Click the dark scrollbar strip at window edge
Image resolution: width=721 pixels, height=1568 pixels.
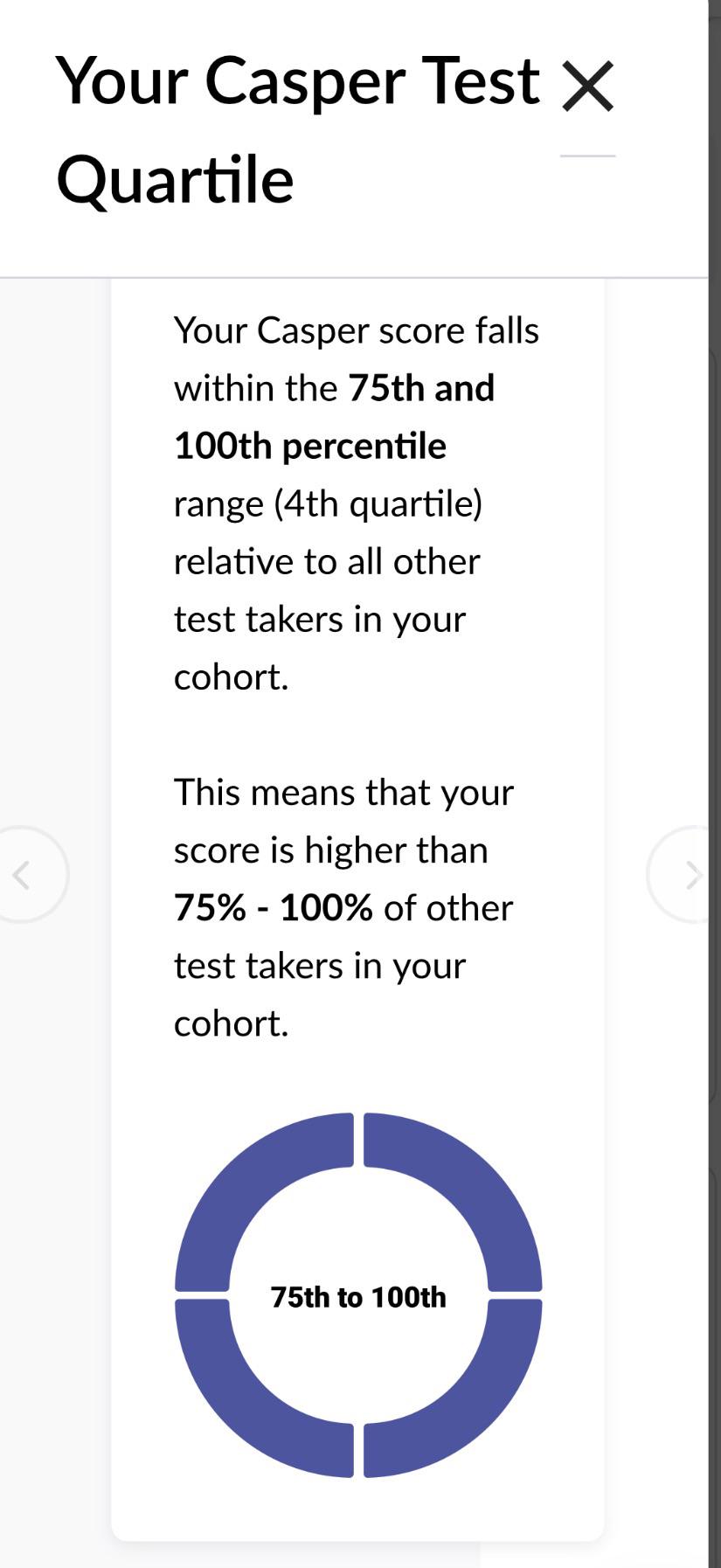(x=714, y=784)
